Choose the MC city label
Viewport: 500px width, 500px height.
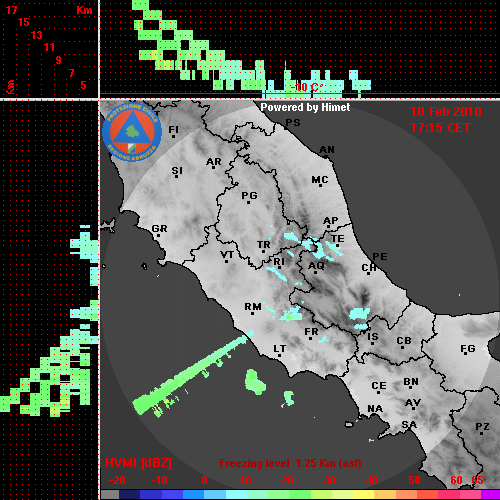click(320, 180)
